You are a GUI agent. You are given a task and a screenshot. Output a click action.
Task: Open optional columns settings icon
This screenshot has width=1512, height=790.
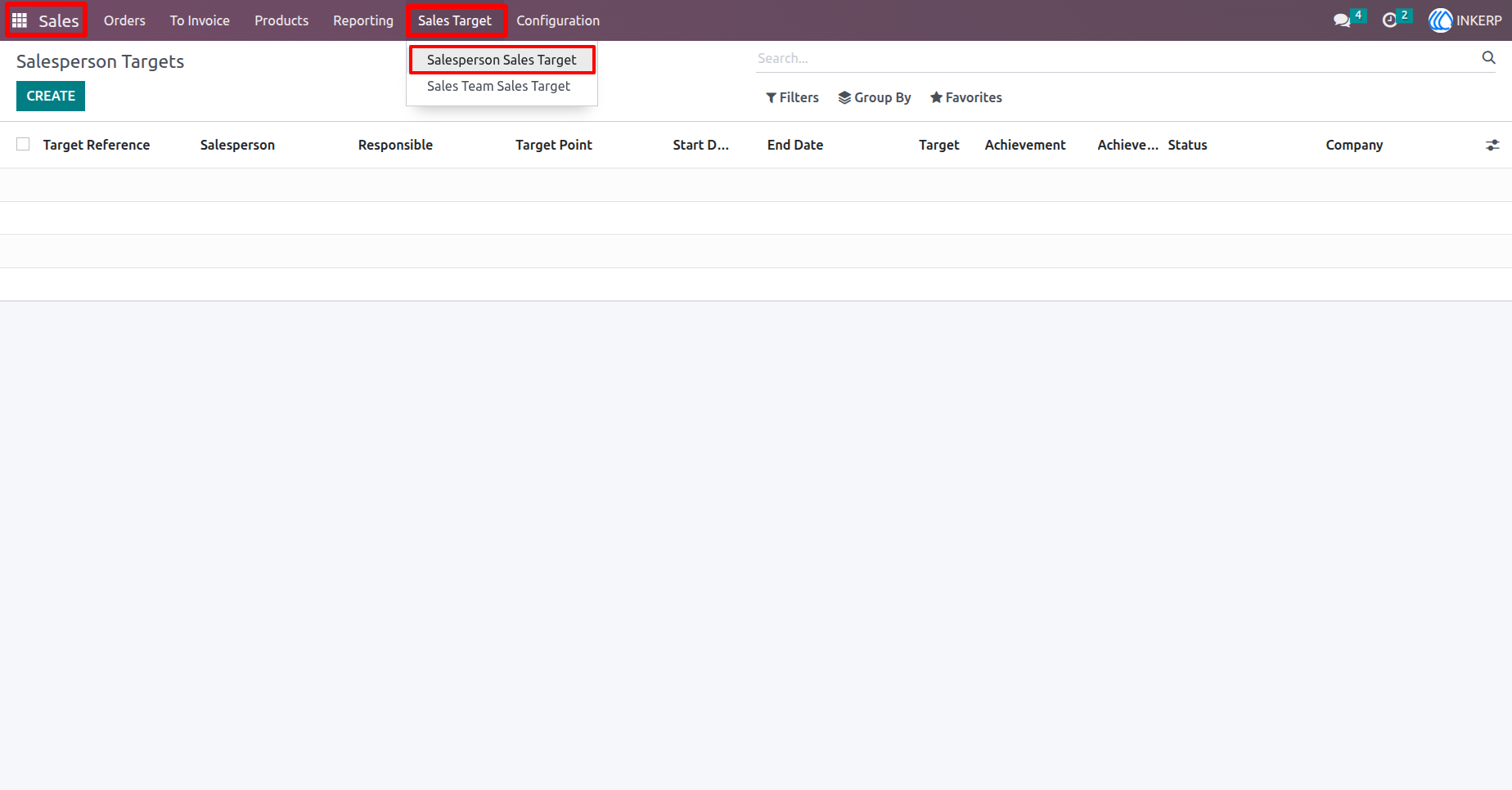[1492, 145]
